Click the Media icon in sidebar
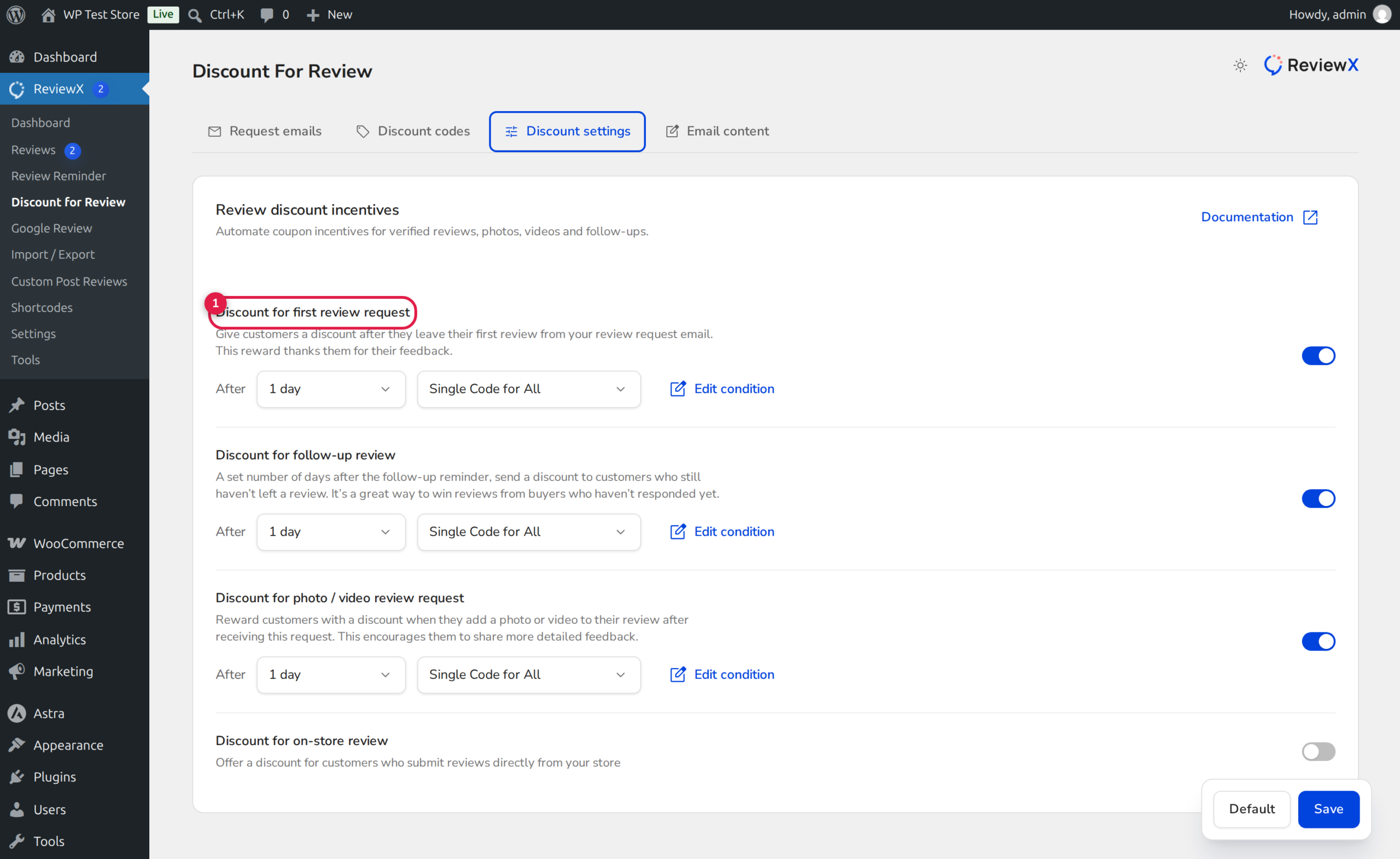 tap(17, 437)
